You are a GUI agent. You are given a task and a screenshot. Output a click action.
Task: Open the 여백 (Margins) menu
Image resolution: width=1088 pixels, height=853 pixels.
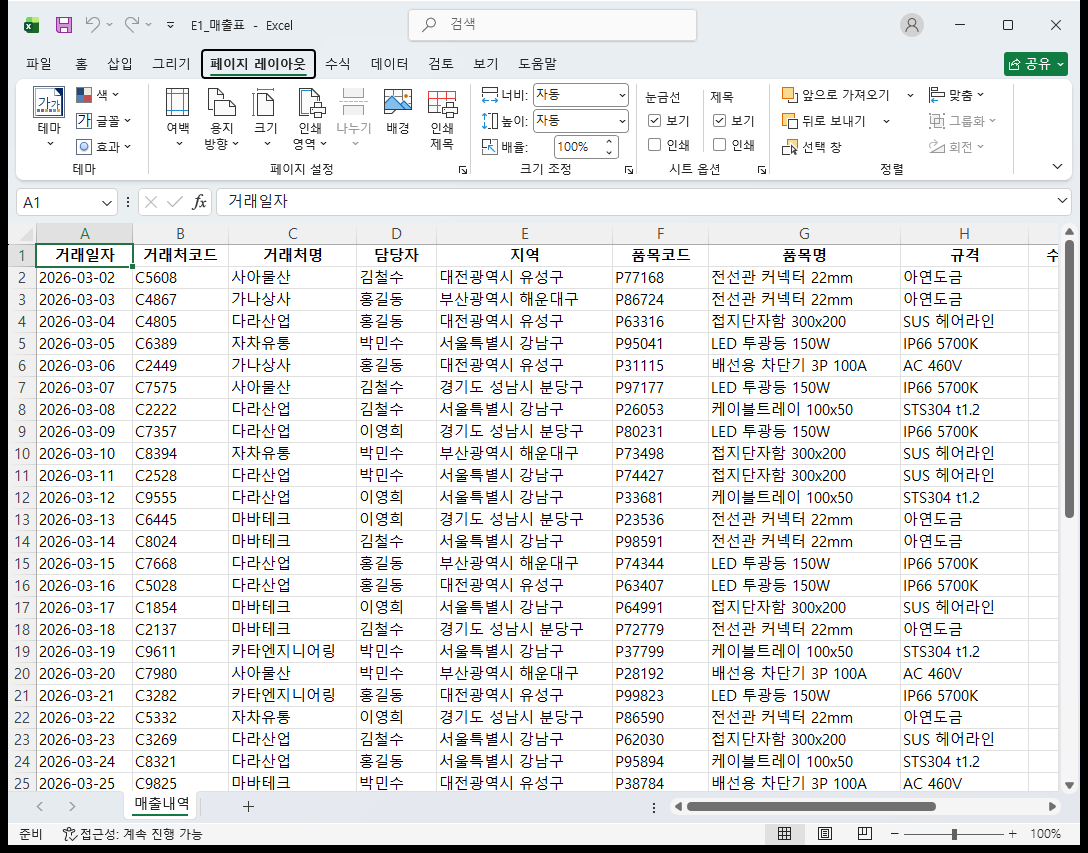pyautogui.click(x=178, y=117)
